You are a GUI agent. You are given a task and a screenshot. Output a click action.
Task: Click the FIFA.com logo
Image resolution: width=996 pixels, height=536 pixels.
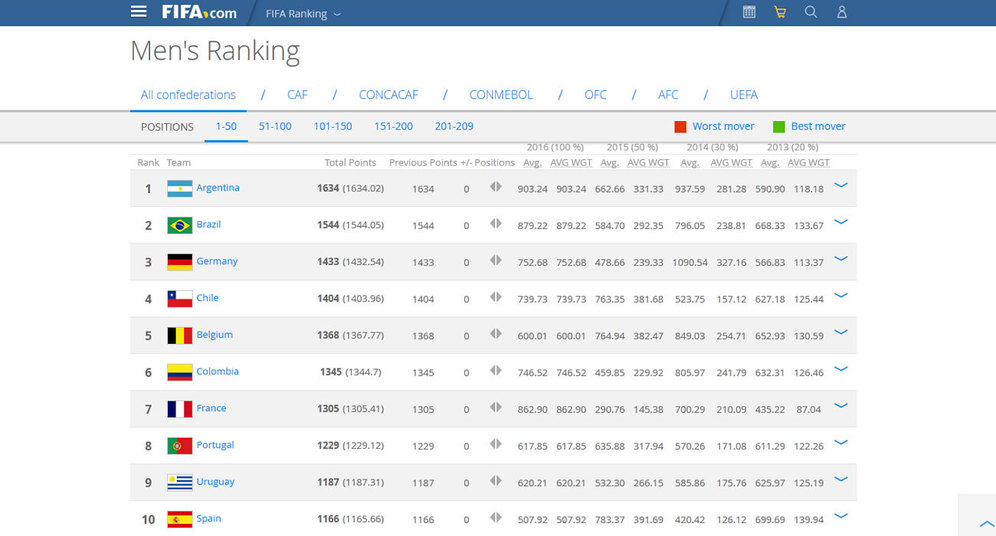pyautogui.click(x=199, y=13)
